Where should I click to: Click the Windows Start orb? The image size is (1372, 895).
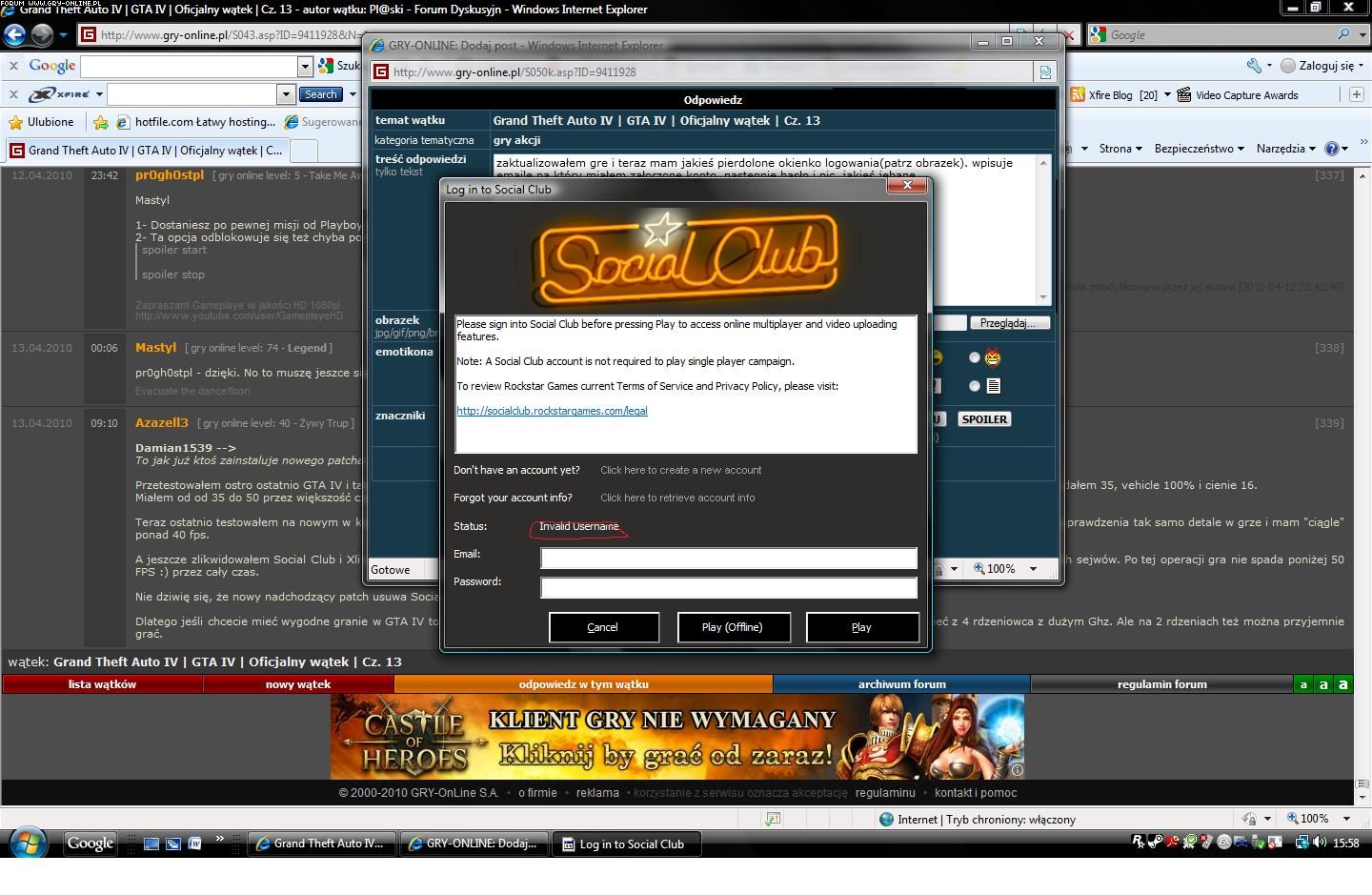pos(28,844)
